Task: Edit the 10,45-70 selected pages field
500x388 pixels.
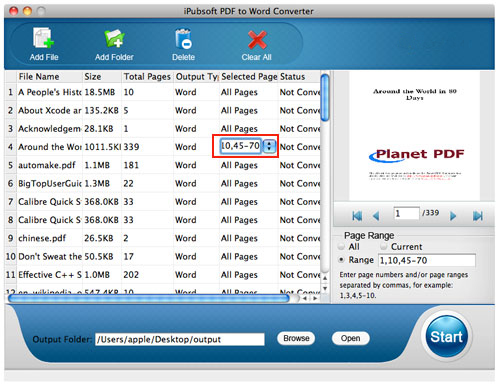Action: [x=240, y=146]
